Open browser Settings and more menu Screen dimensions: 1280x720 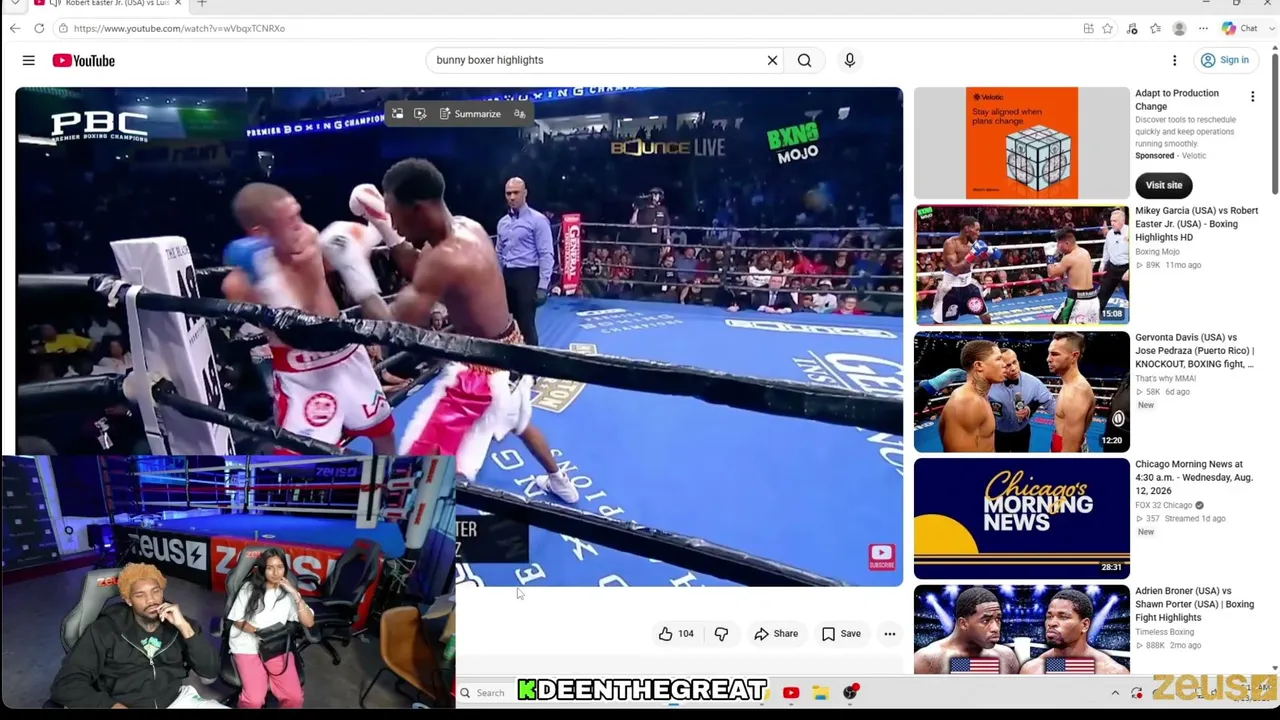coord(1203,29)
